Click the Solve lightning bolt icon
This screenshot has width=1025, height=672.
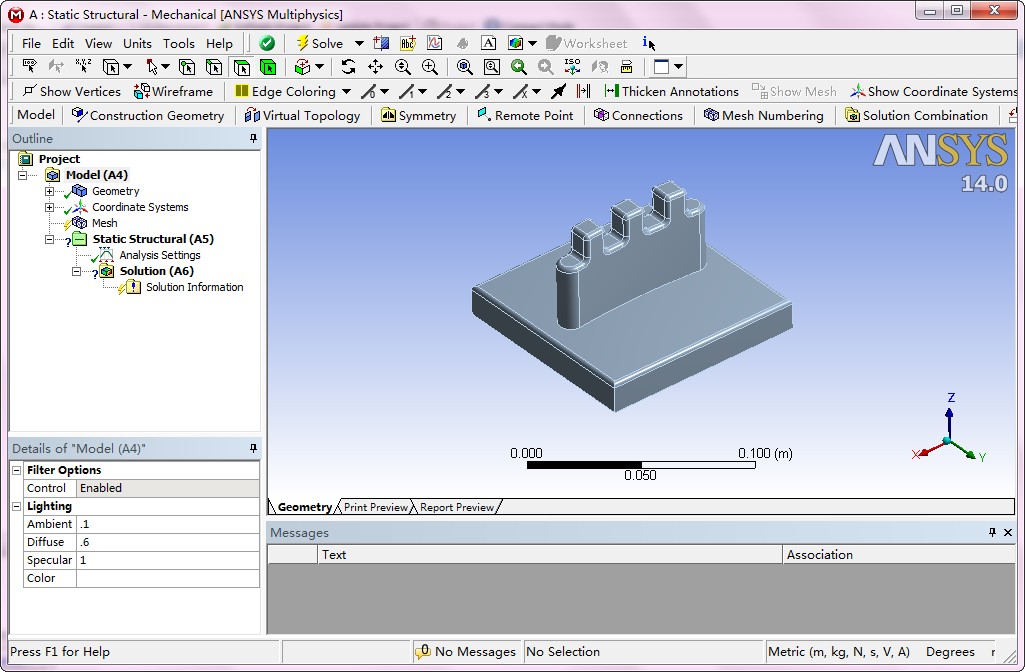pyautogui.click(x=303, y=43)
